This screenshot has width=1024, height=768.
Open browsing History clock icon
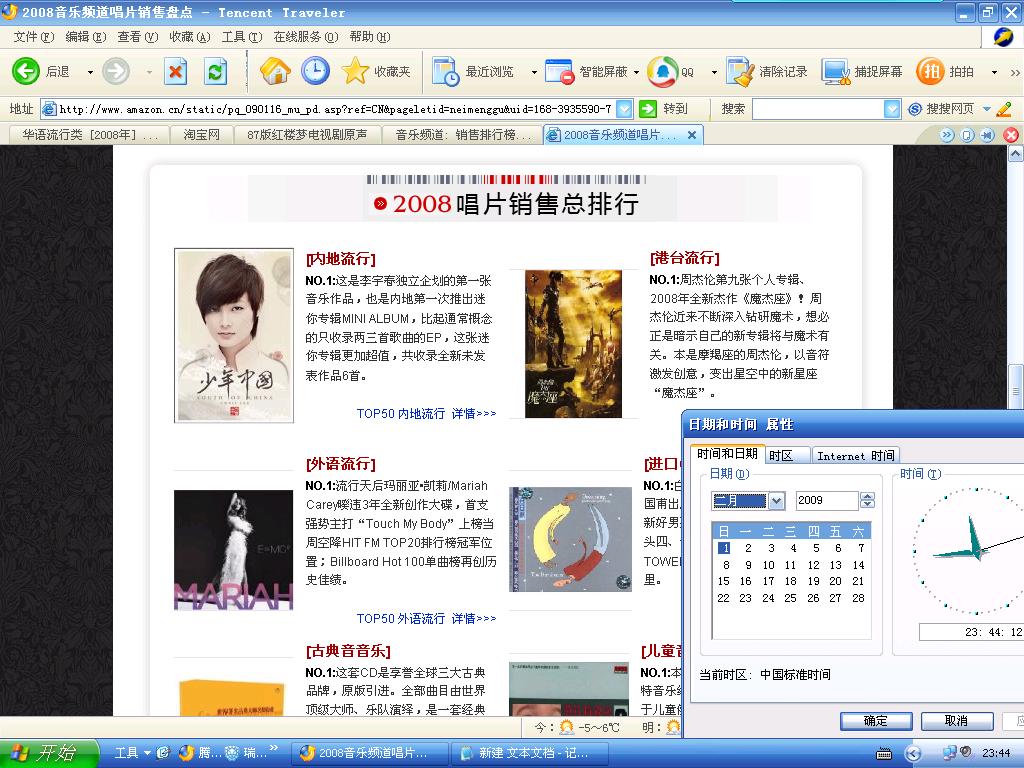pos(315,71)
